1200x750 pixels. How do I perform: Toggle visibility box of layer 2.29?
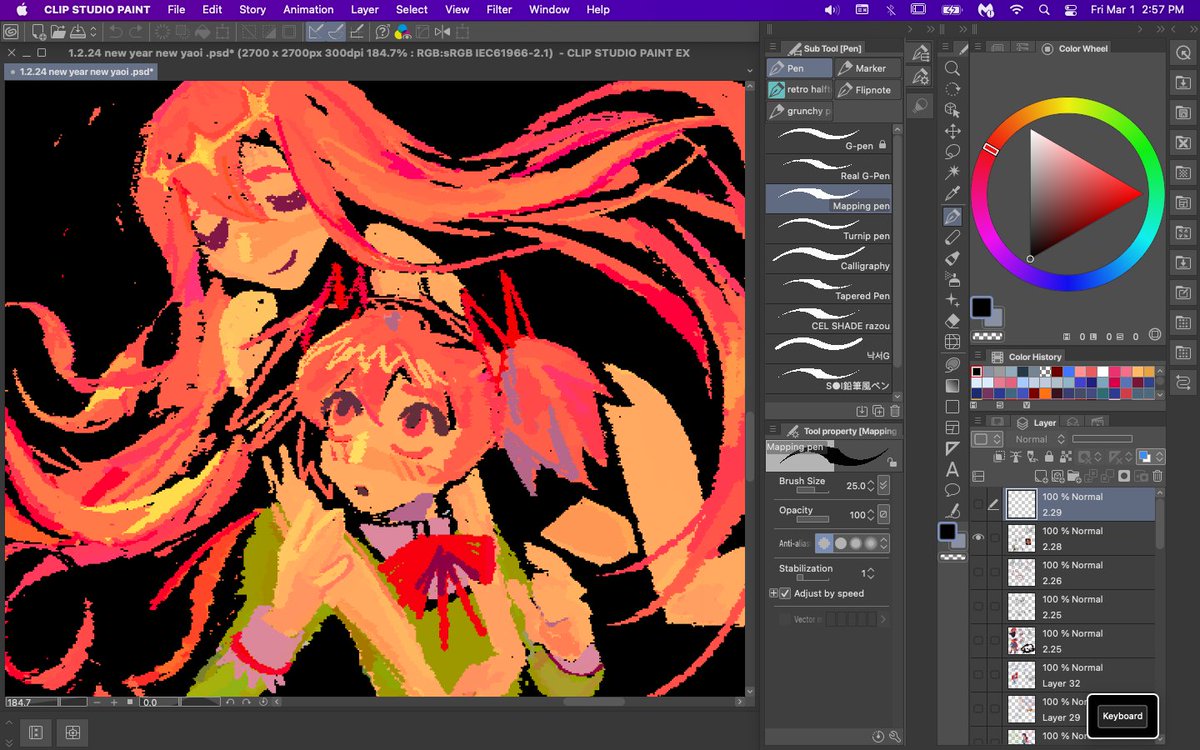pos(978,504)
